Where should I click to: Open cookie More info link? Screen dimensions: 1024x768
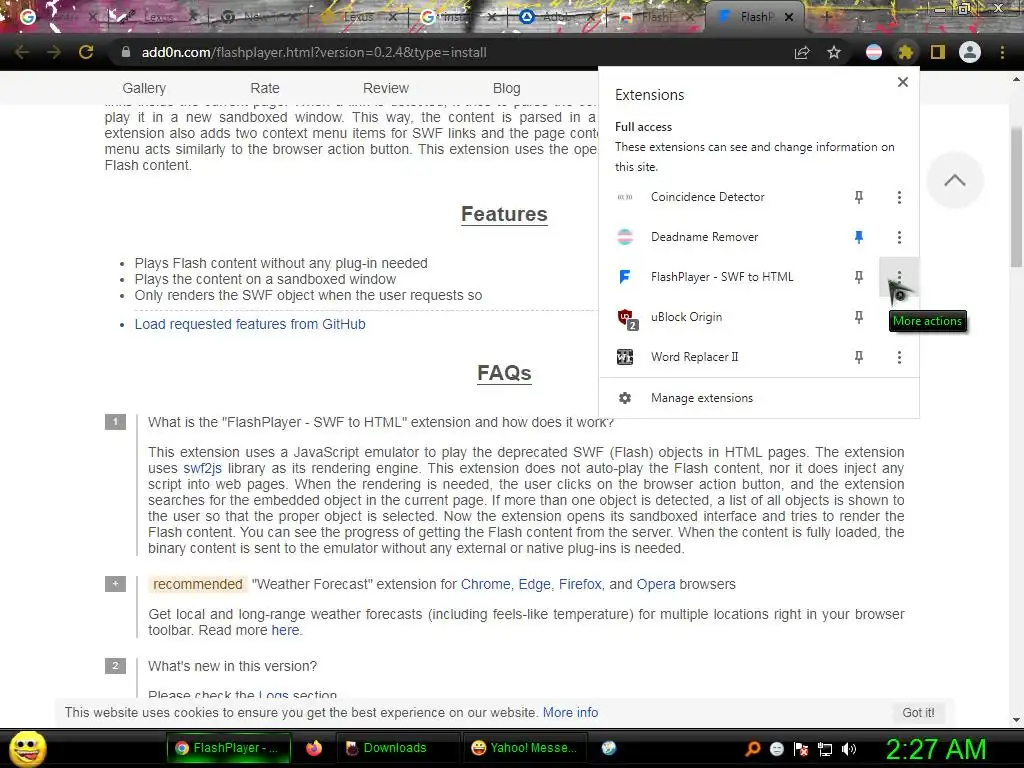coord(571,712)
